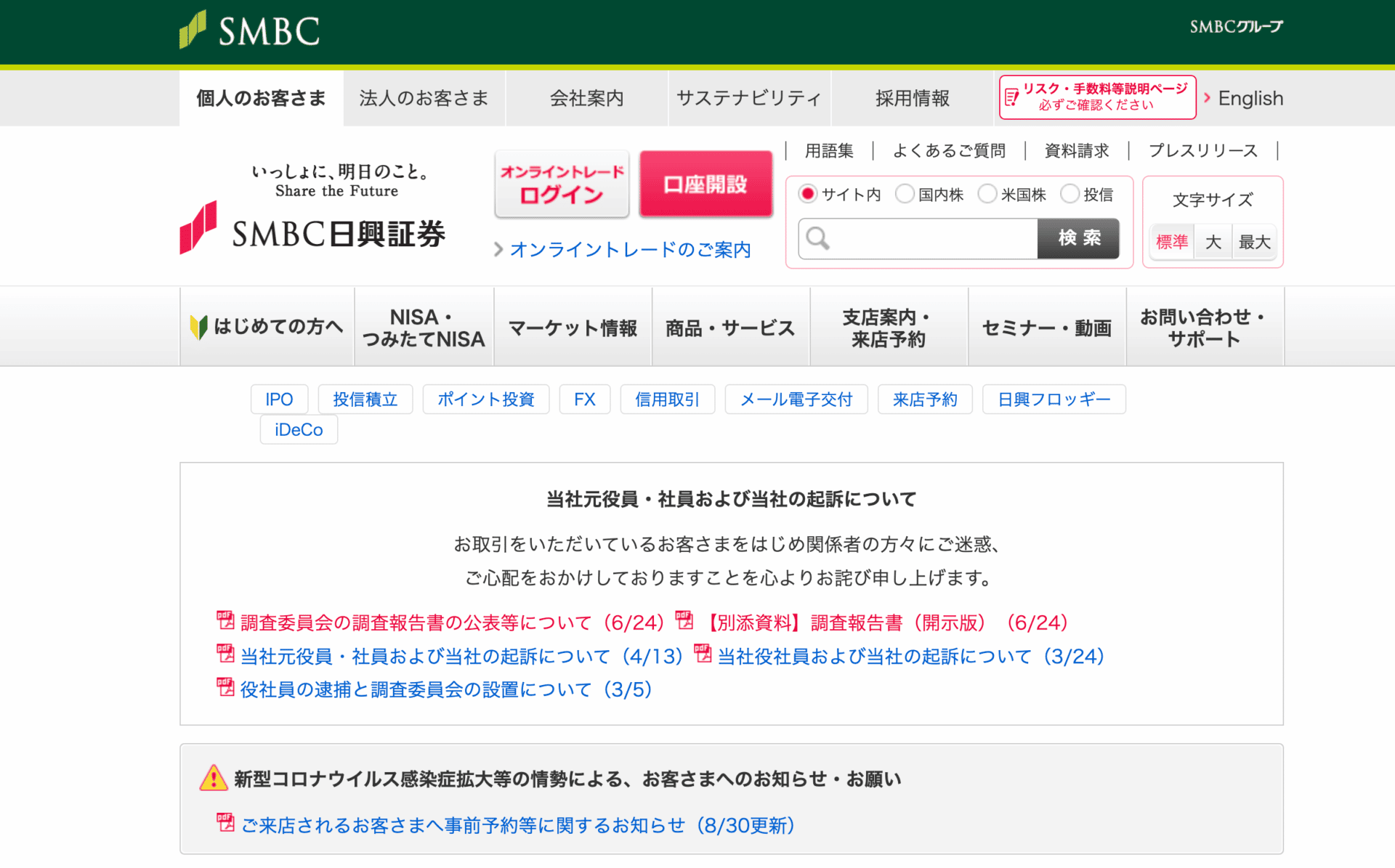This screenshot has width=1395, height=868.
Task: Select the 投信 search radio button
Action: pyautogui.click(x=1070, y=194)
